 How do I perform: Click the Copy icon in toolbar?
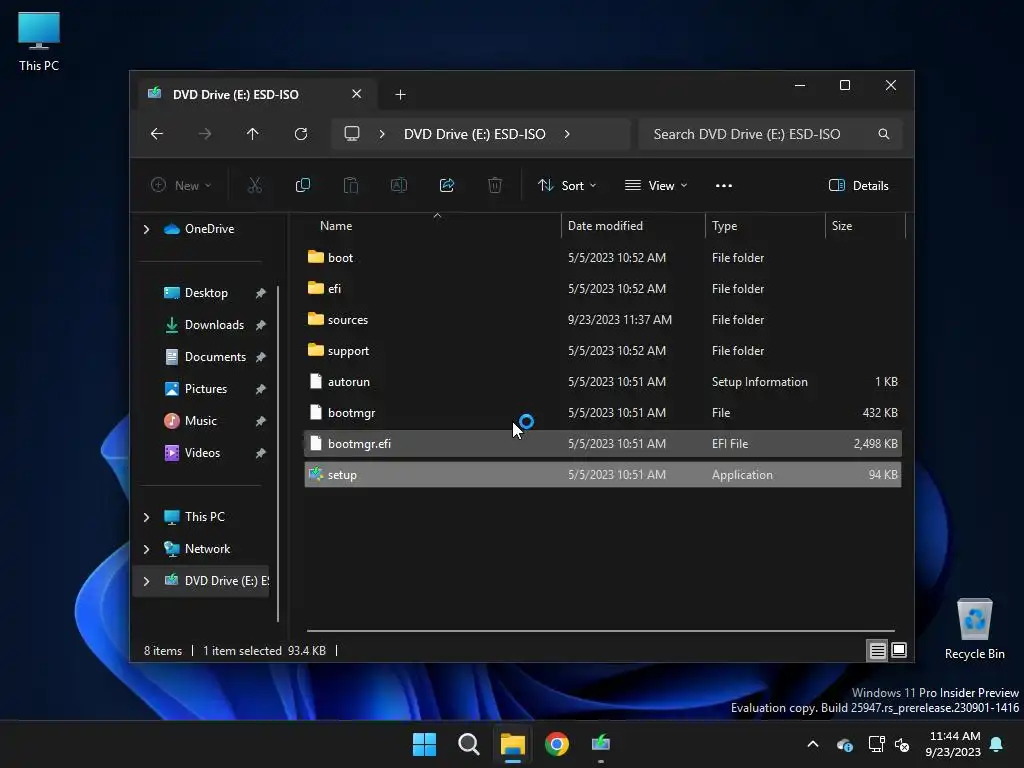tap(302, 185)
